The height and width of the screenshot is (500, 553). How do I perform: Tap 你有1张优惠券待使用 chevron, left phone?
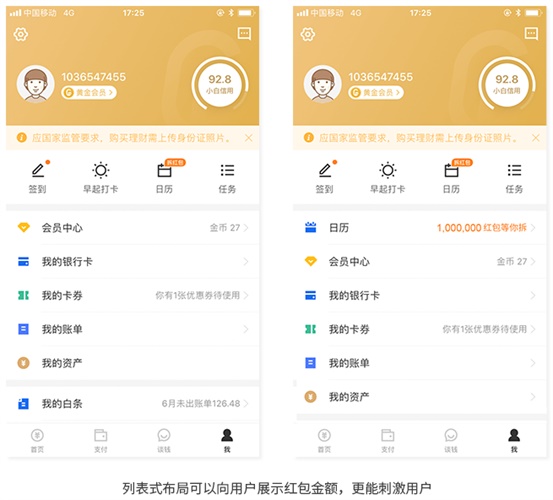point(246,295)
